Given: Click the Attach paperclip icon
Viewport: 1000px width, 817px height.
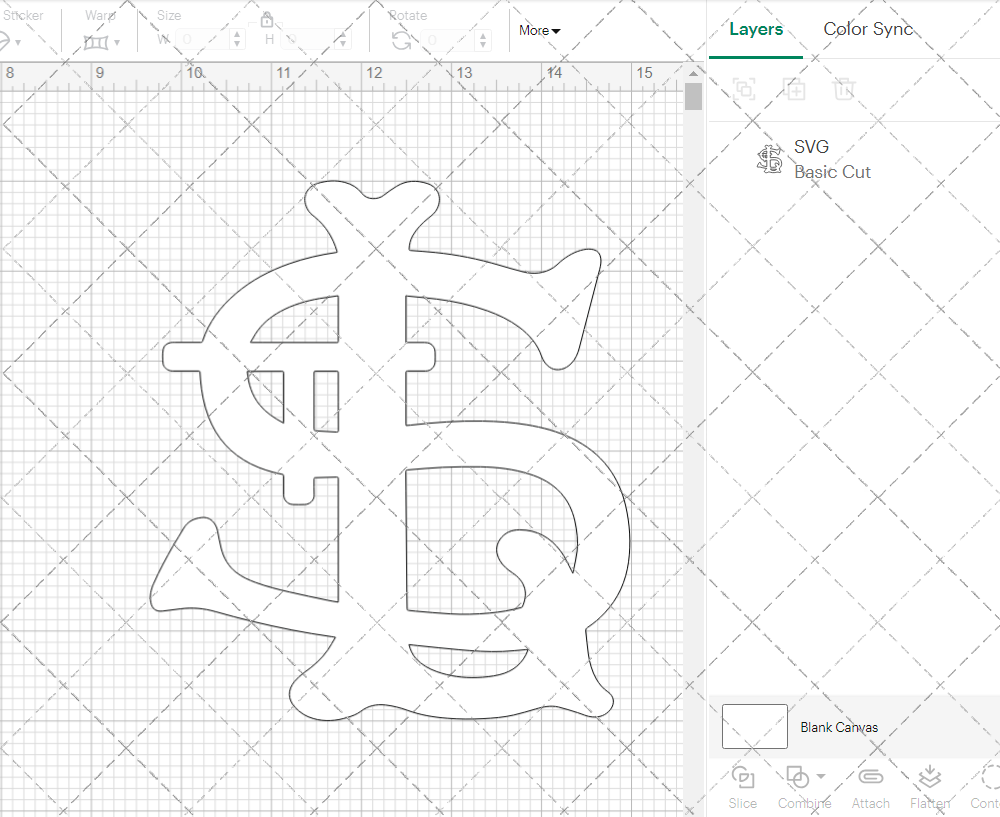Looking at the screenshot, I should pos(871,777).
